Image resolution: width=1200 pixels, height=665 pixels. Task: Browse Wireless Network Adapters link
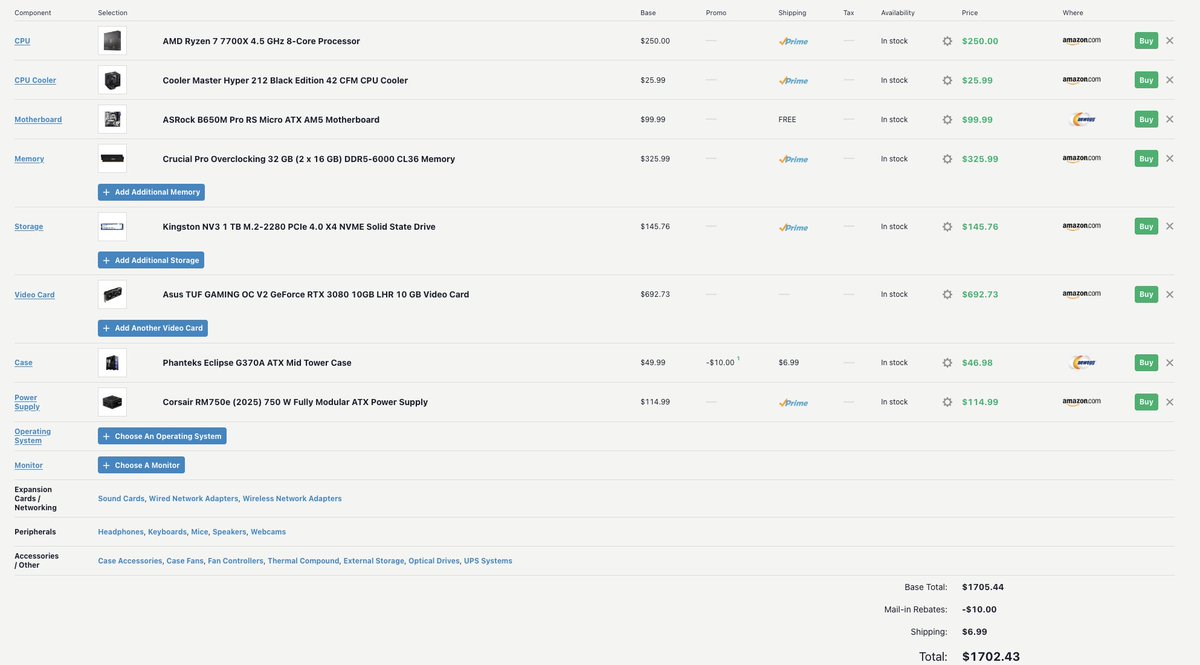click(x=292, y=498)
